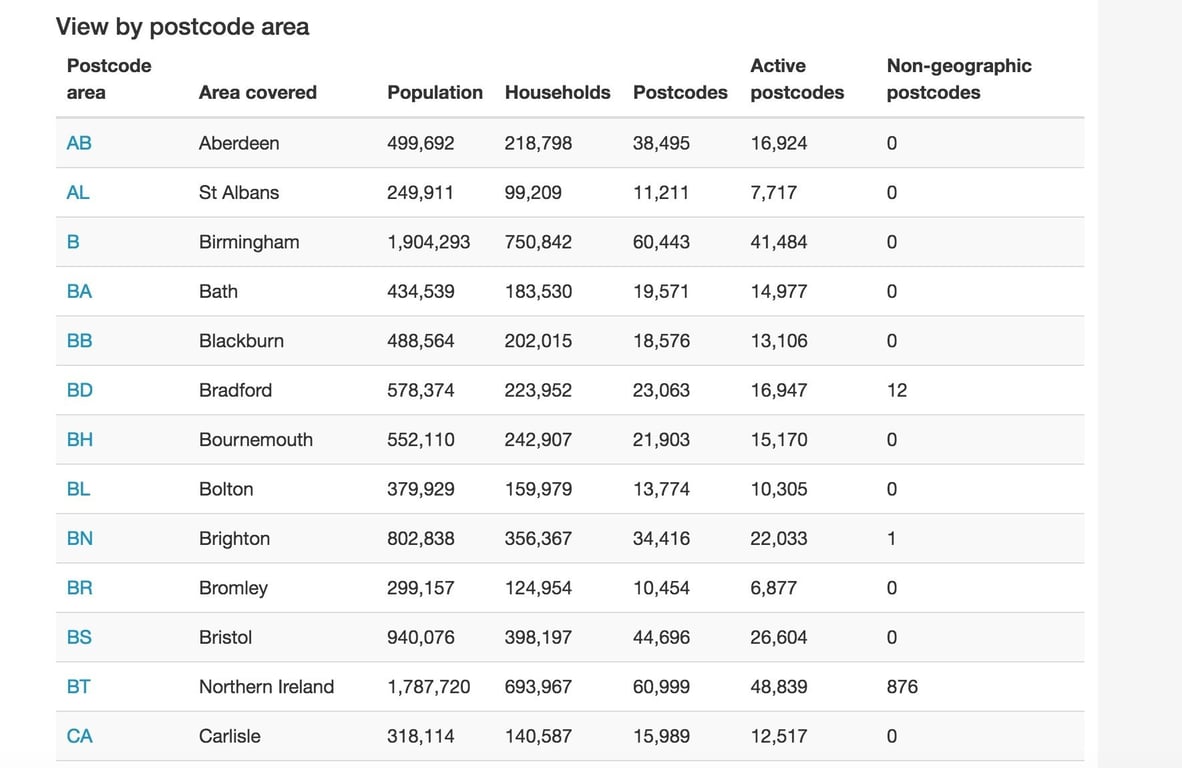Open the BR Bromley postcode link
The width and height of the screenshot is (1182, 768).
pyautogui.click(x=79, y=588)
